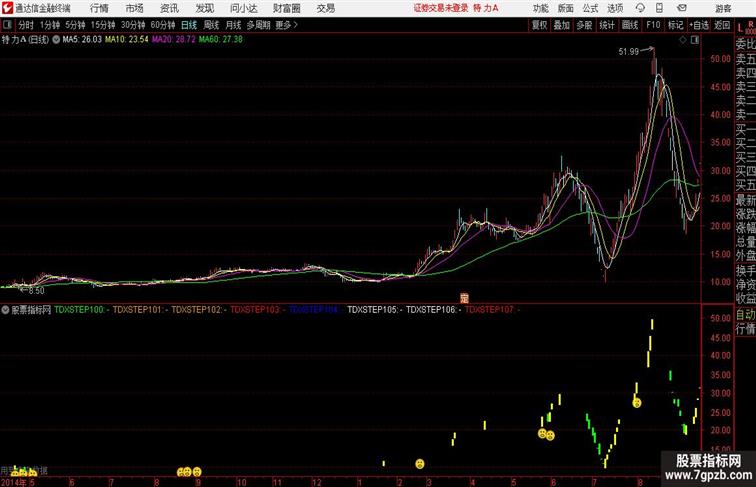Viewport: 756px width, 487px height.
Task: Click the TDXSTEP100 indicator label
Action: point(80,310)
